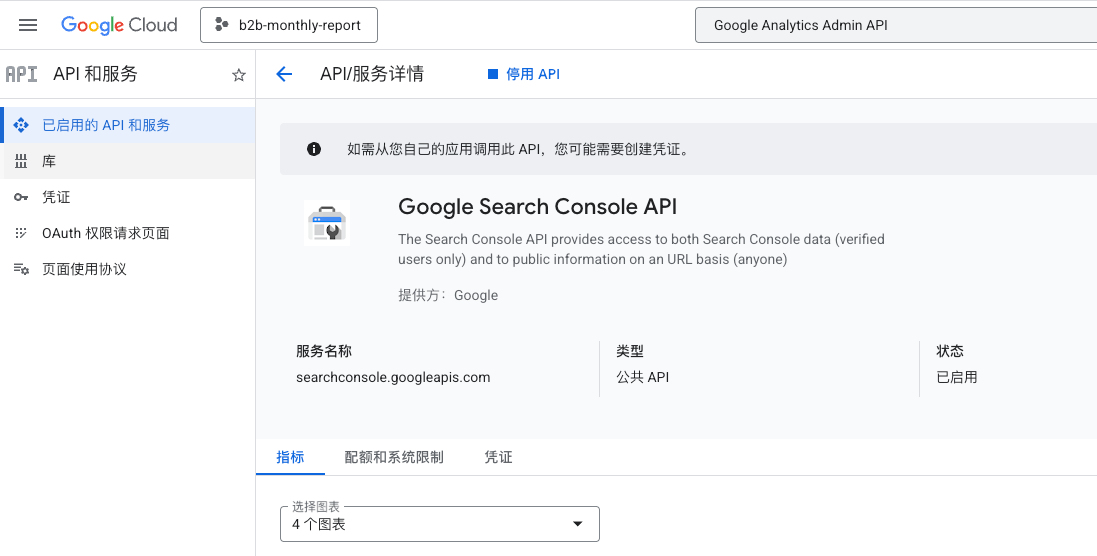The width and height of the screenshot is (1097, 556).
Task: Click the Search Console API logo thumbnail
Action: pyautogui.click(x=327, y=223)
